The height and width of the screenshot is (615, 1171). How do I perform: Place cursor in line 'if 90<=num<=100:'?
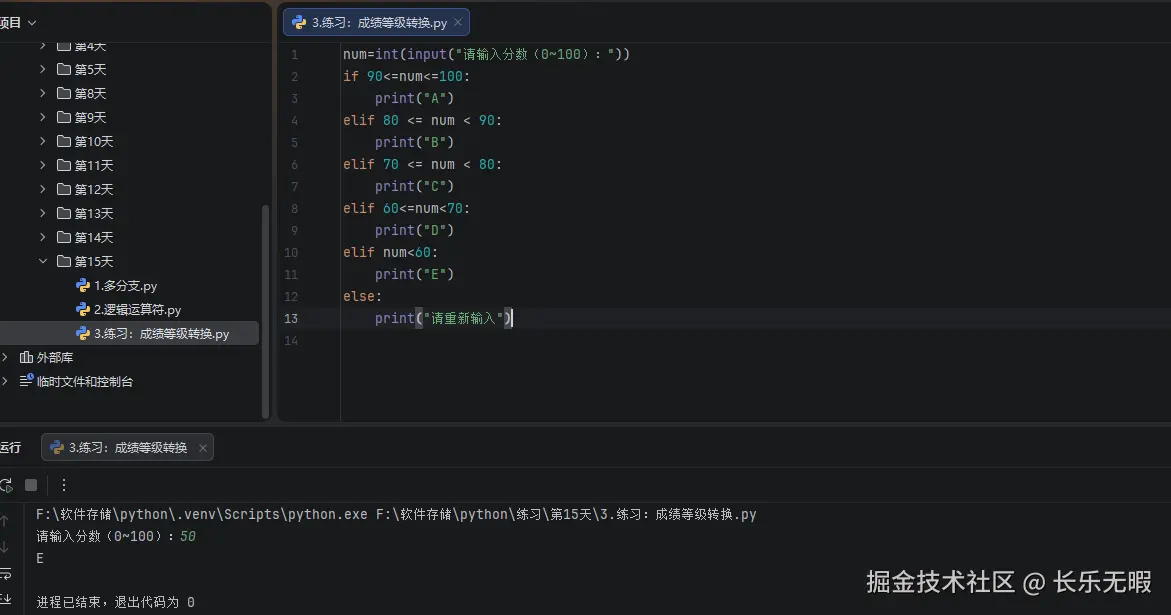[x=407, y=76]
